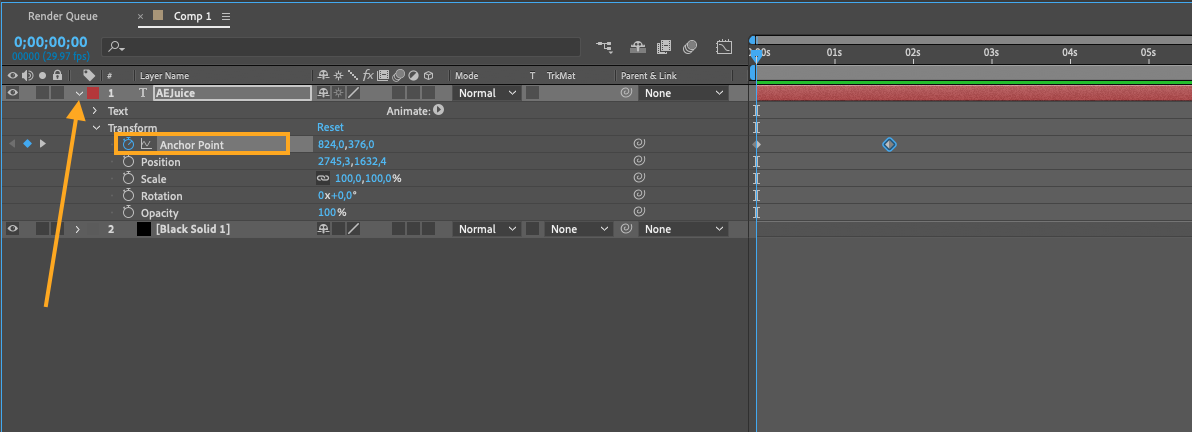Click the Position property pick whip

pos(640,161)
